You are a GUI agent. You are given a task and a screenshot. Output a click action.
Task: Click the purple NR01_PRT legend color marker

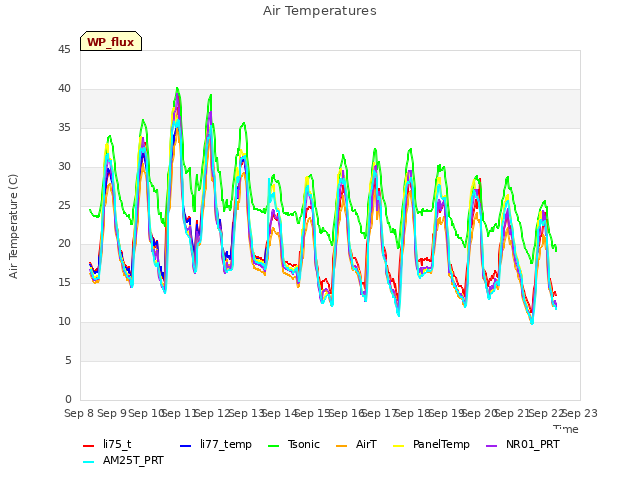click(x=491, y=446)
